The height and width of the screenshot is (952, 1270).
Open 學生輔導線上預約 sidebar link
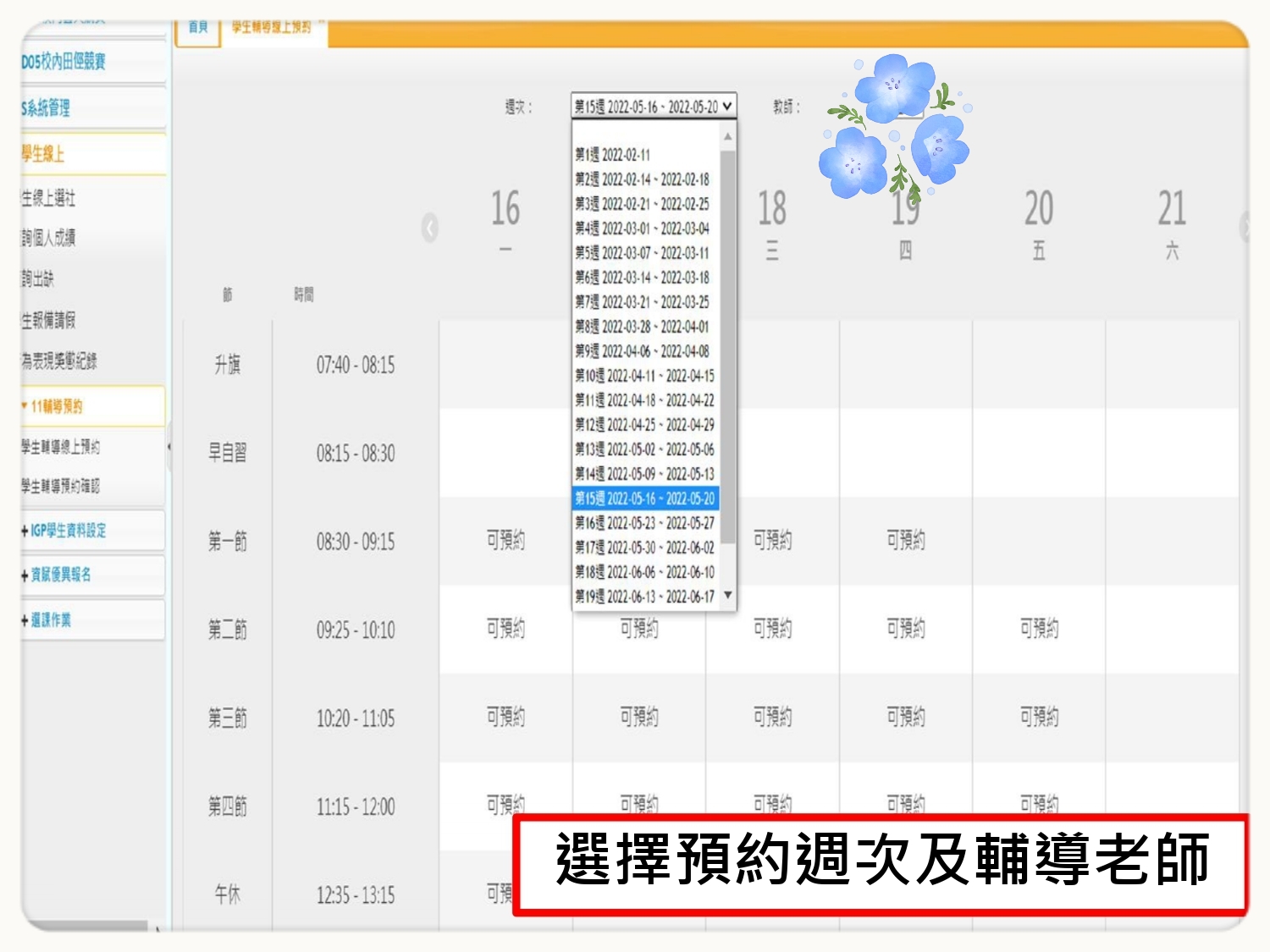click(x=60, y=447)
